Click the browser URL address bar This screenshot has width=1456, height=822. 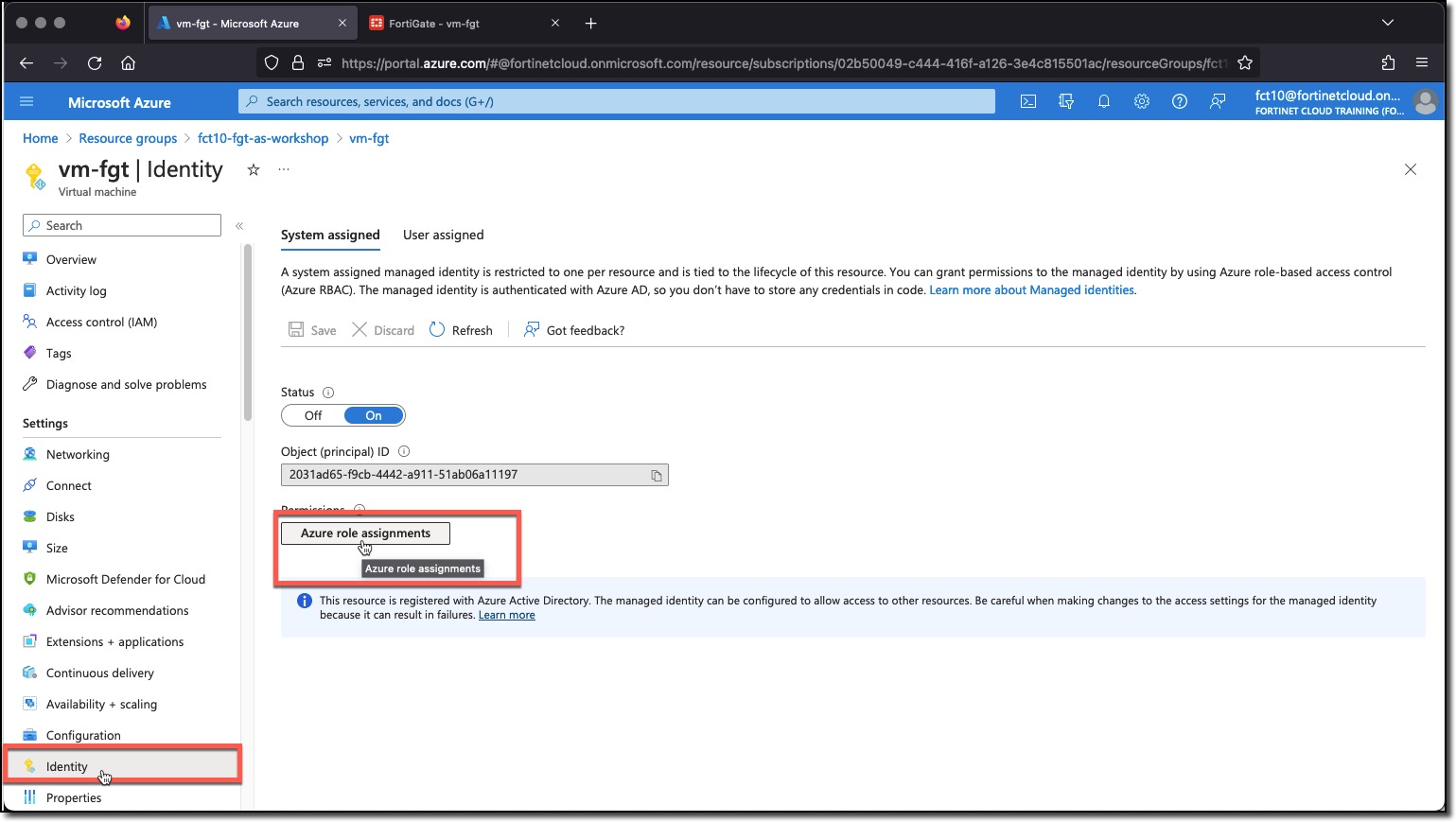[x=757, y=63]
